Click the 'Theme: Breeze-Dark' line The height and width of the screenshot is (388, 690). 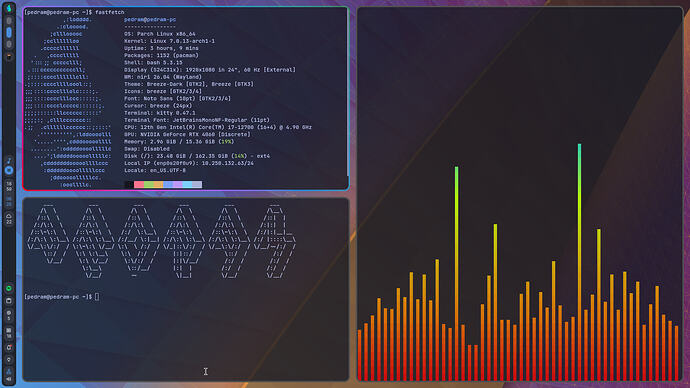189,84
